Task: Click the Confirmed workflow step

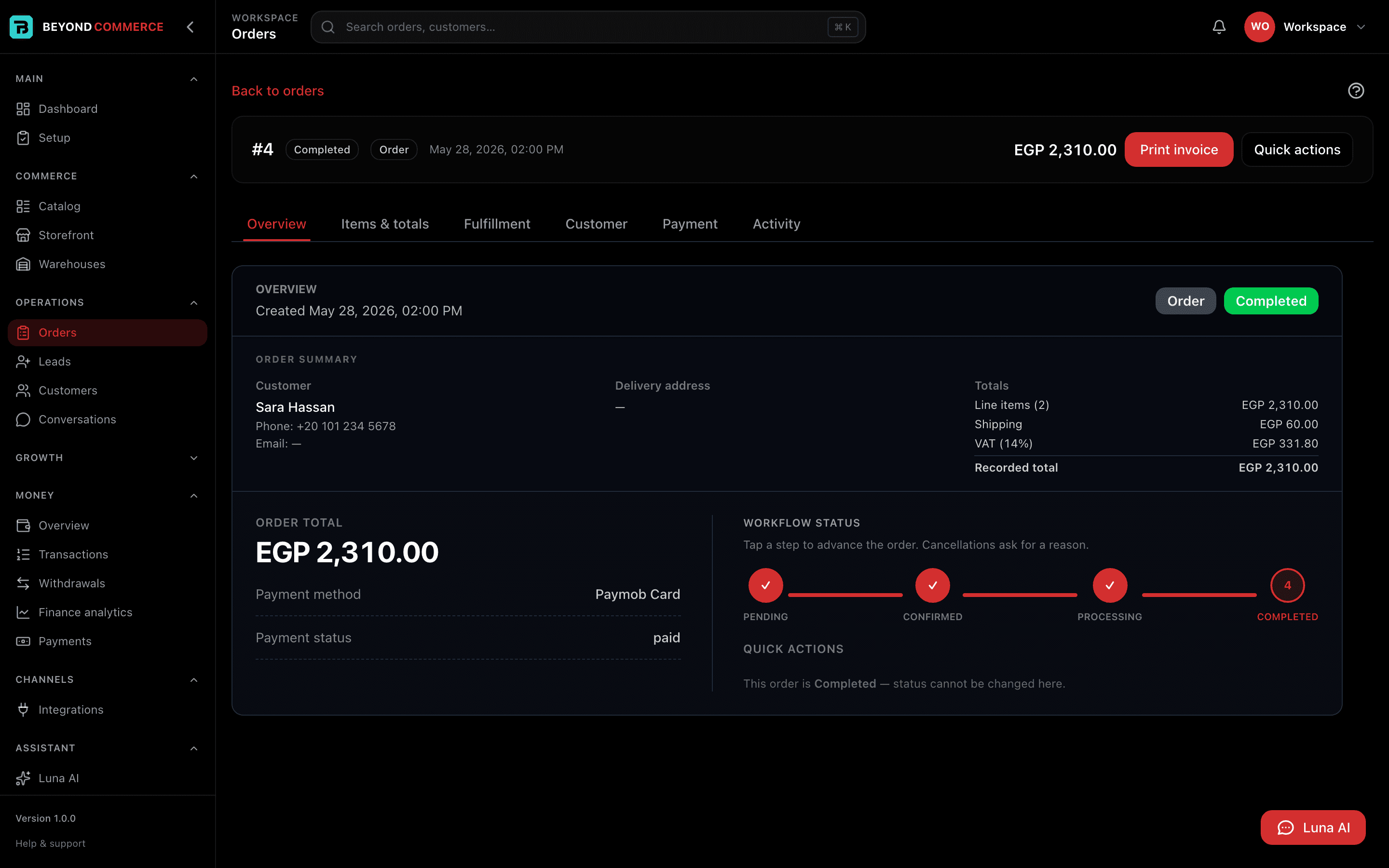Action: pos(933,585)
